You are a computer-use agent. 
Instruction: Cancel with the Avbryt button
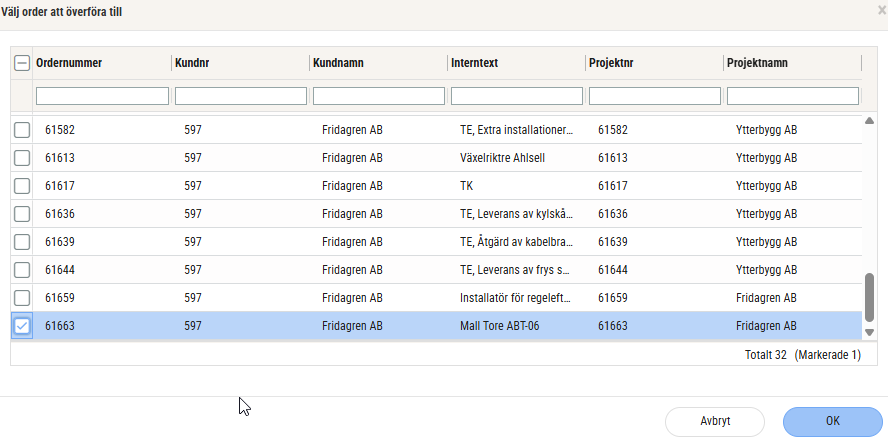(x=714, y=421)
